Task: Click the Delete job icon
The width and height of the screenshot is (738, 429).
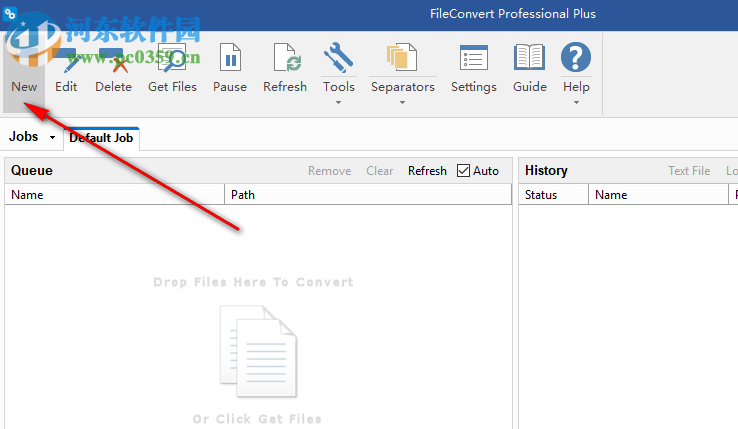Action: click(113, 59)
